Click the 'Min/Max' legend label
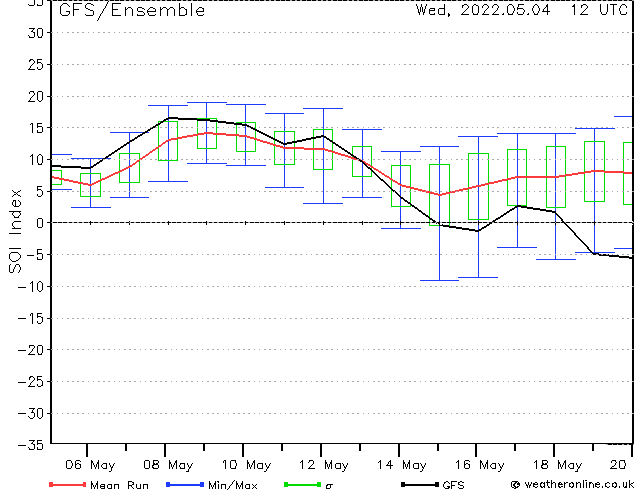The image size is (634, 490). click(232, 485)
